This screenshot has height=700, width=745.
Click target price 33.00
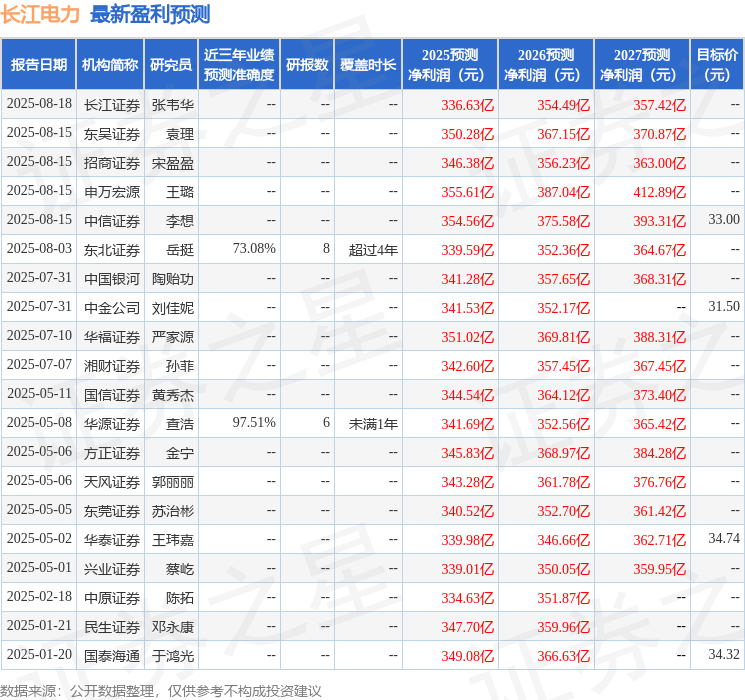point(724,220)
